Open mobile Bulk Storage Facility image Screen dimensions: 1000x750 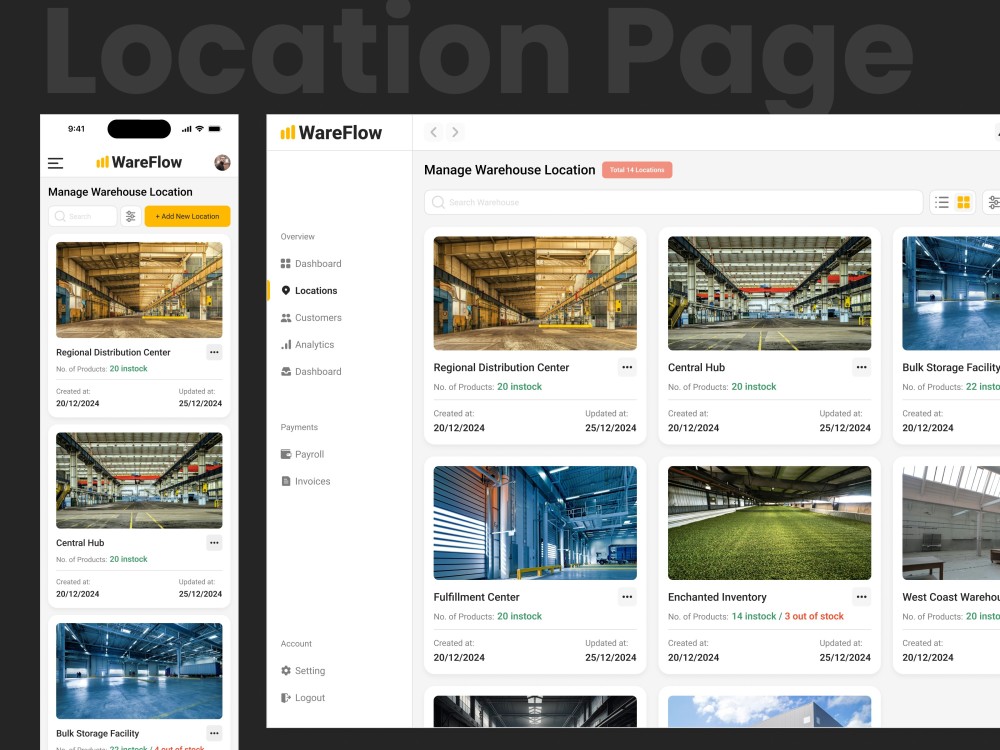tap(139, 671)
